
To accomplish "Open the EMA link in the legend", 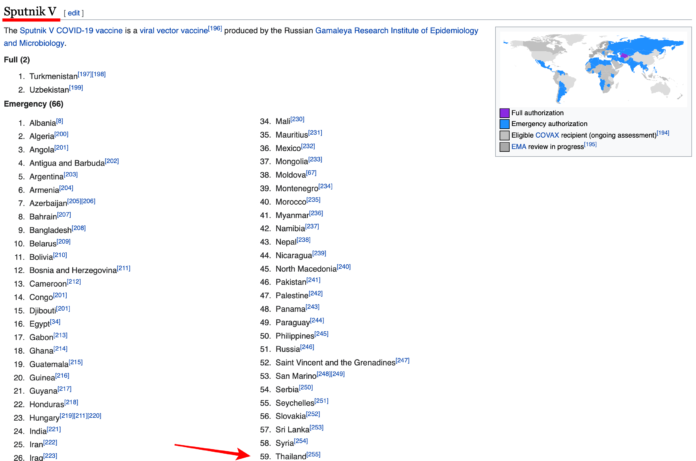I will click(518, 147).
